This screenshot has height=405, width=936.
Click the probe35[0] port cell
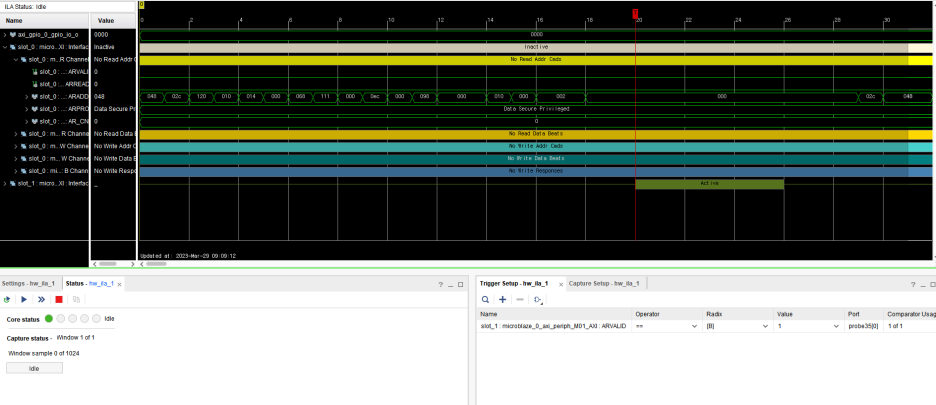(x=864, y=326)
